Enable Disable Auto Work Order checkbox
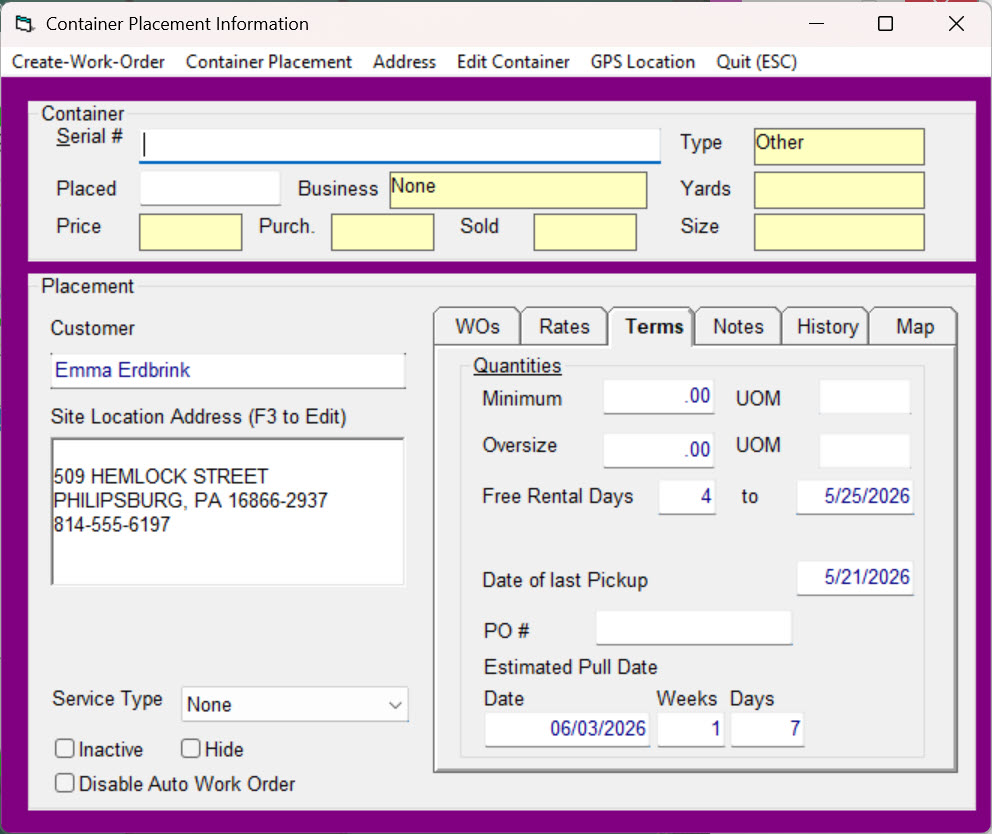This screenshot has width=992, height=834. pos(65,783)
